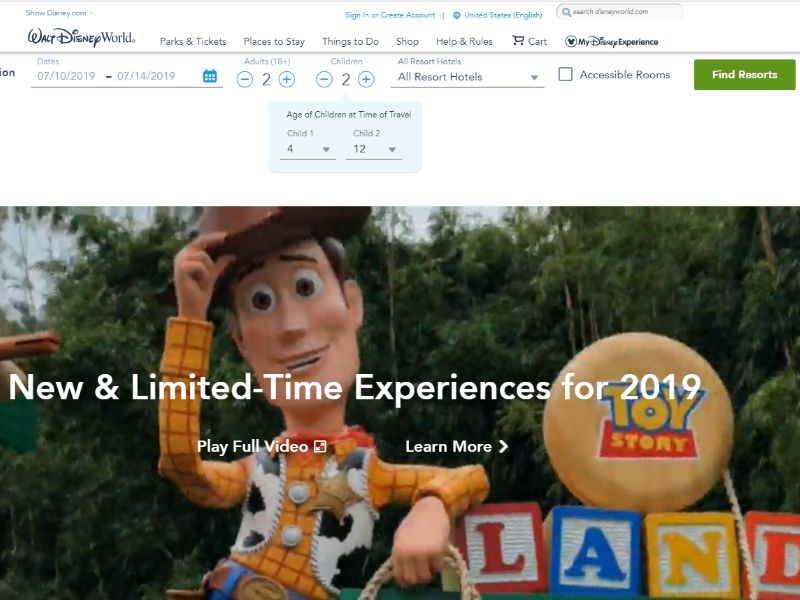This screenshot has width=800, height=600.
Task: Click the Age of Children at Time of Travel label
Action: 349,115
